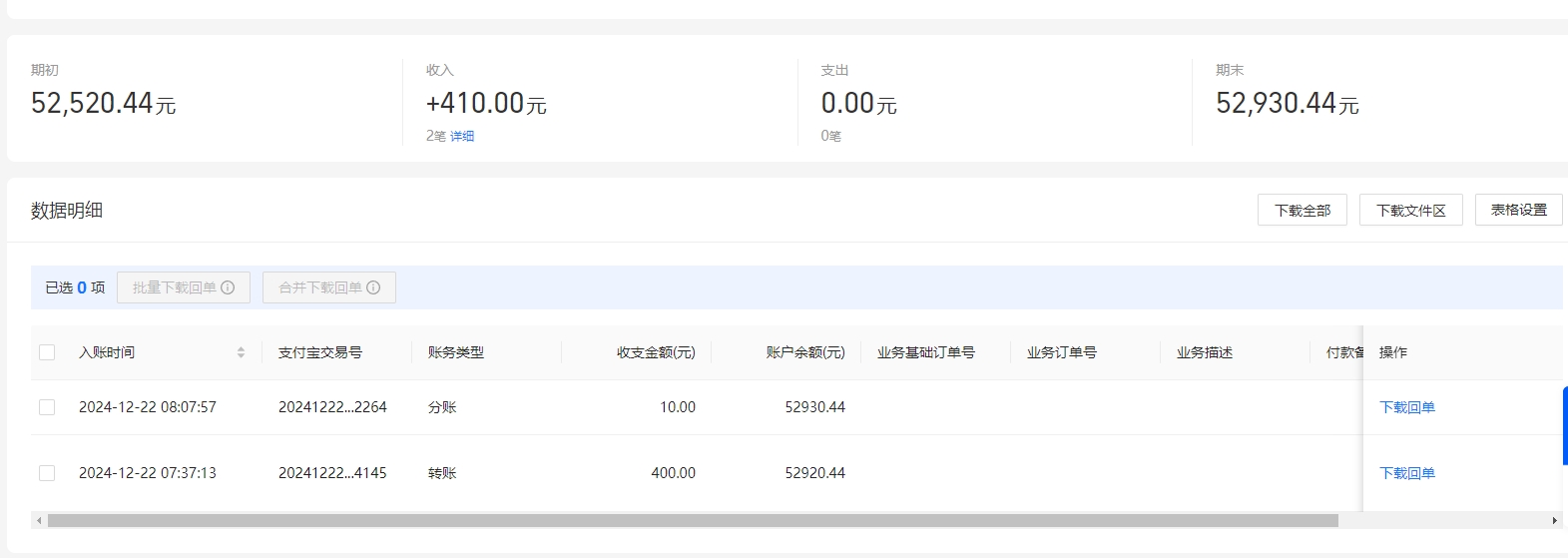Click the scrollbar left arrow

click(x=39, y=520)
